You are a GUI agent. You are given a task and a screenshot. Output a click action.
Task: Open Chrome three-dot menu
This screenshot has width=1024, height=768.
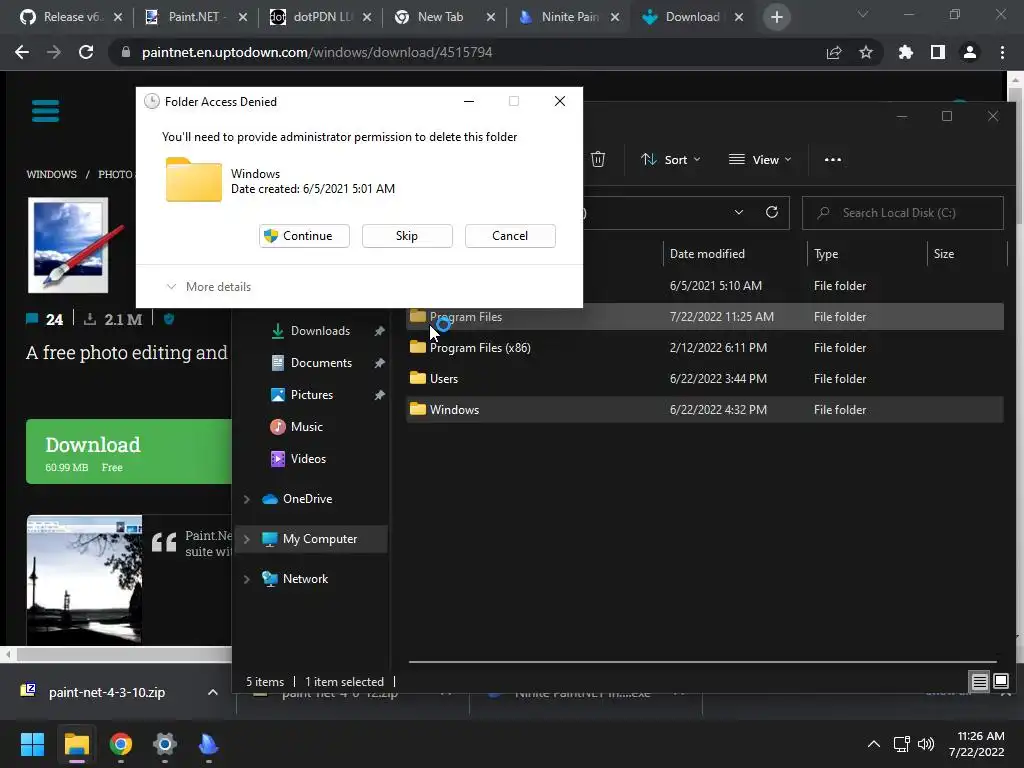pos(1002,52)
